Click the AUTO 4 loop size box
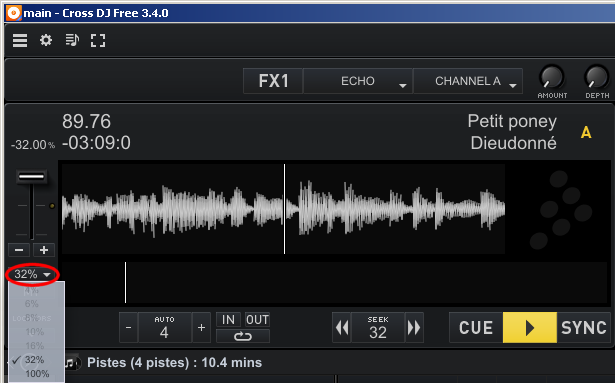The image size is (615, 383). (165, 328)
